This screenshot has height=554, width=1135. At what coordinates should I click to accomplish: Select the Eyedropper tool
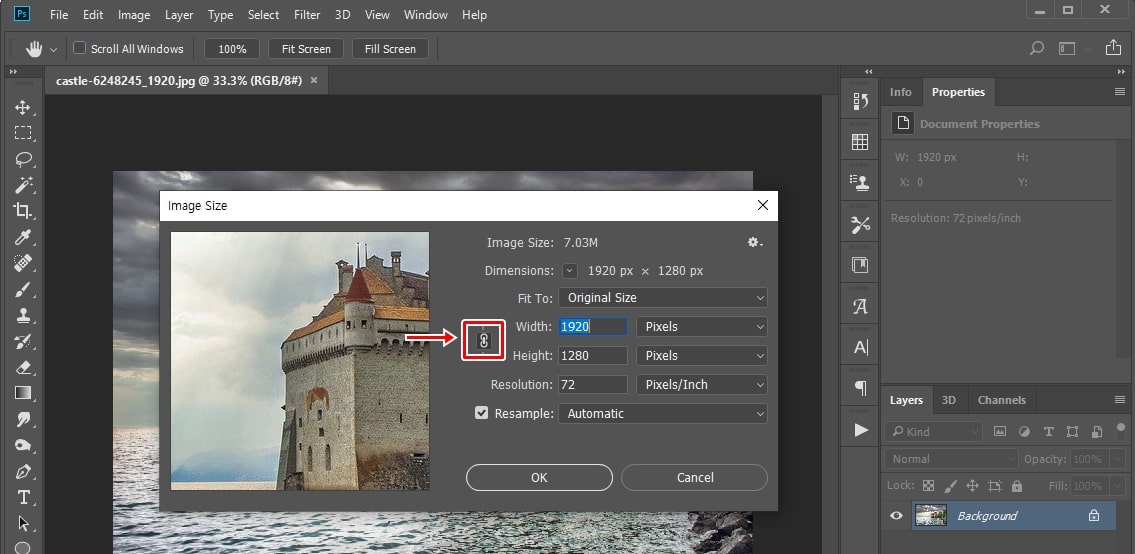pyautogui.click(x=23, y=237)
